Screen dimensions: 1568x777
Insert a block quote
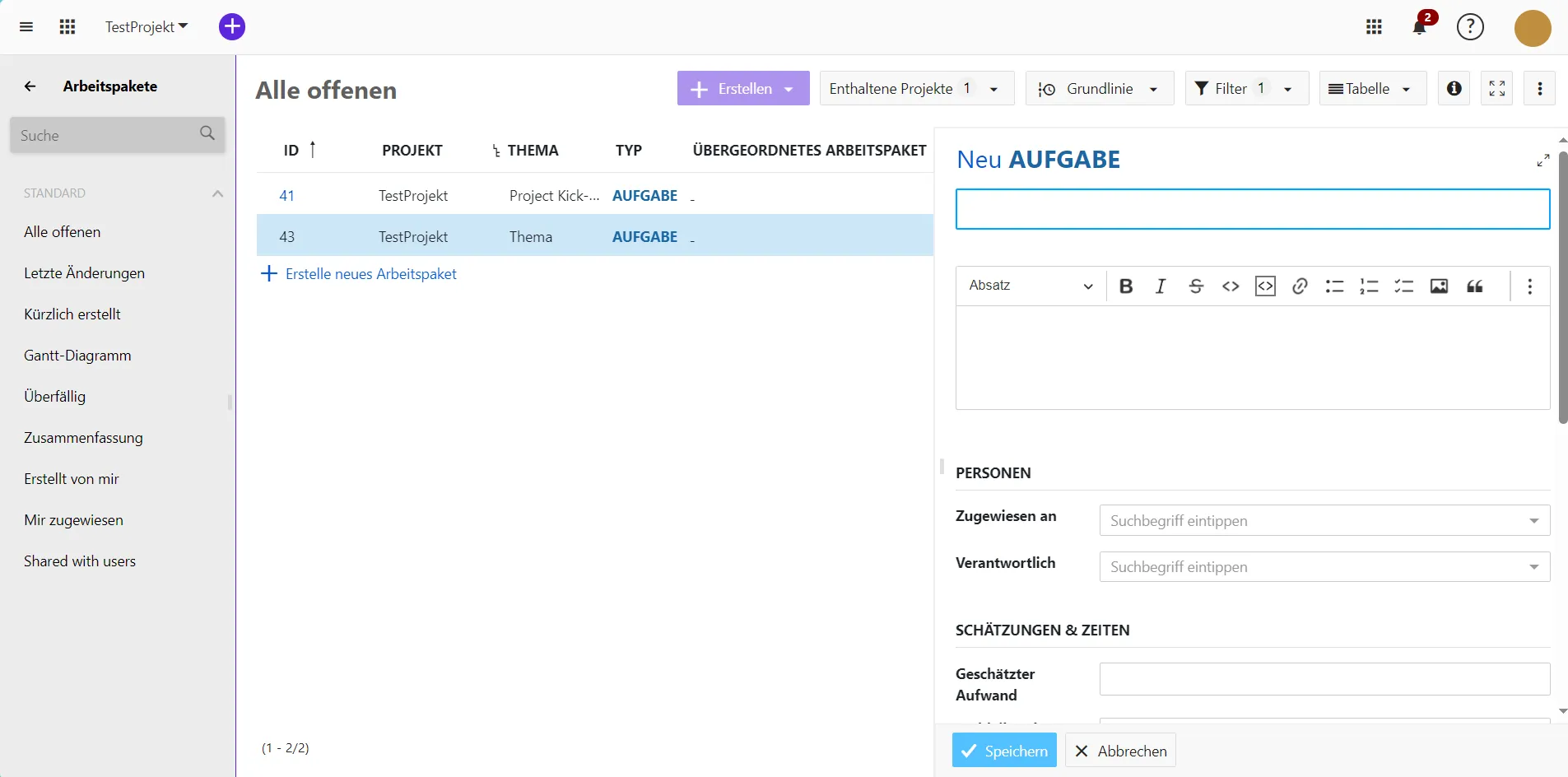point(1475,286)
